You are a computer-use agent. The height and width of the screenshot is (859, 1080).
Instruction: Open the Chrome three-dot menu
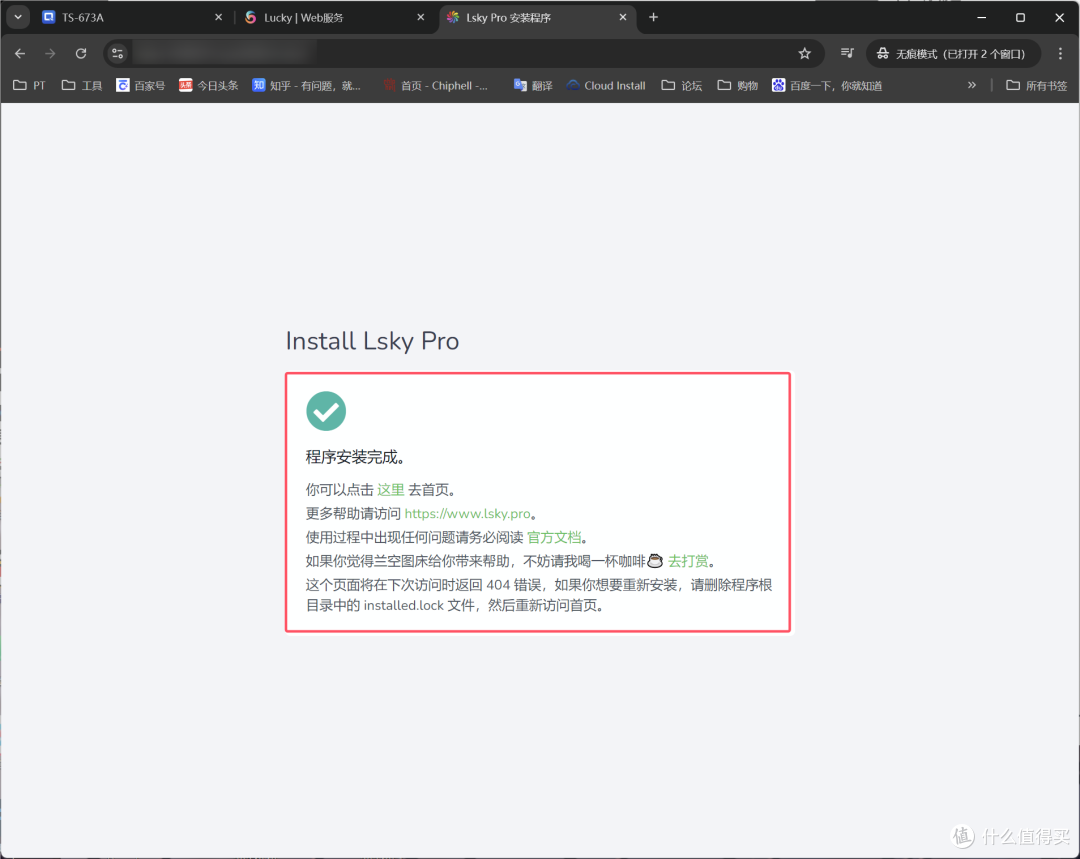(1060, 53)
